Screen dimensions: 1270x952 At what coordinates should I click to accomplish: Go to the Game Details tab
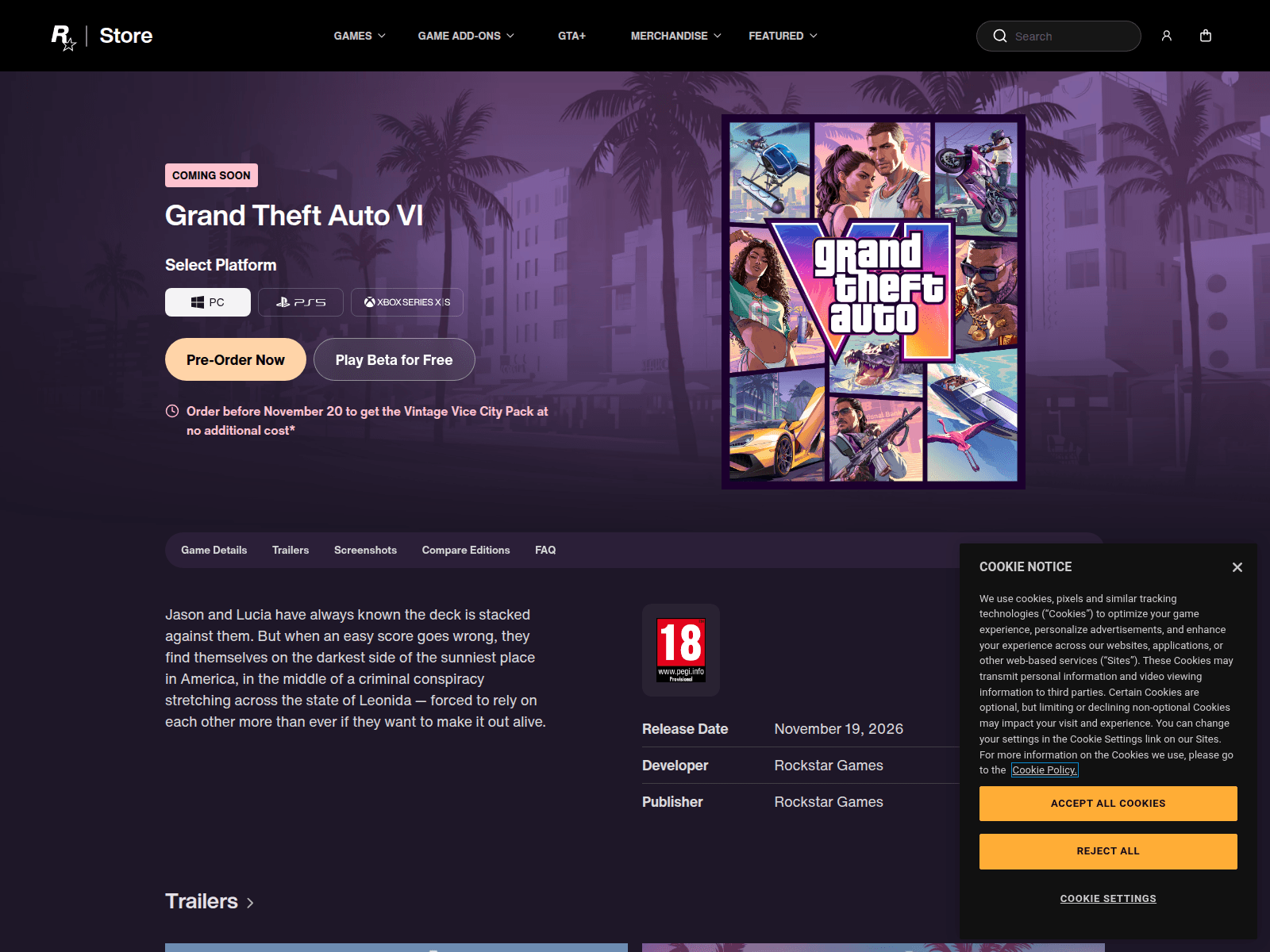pyautogui.click(x=214, y=550)
